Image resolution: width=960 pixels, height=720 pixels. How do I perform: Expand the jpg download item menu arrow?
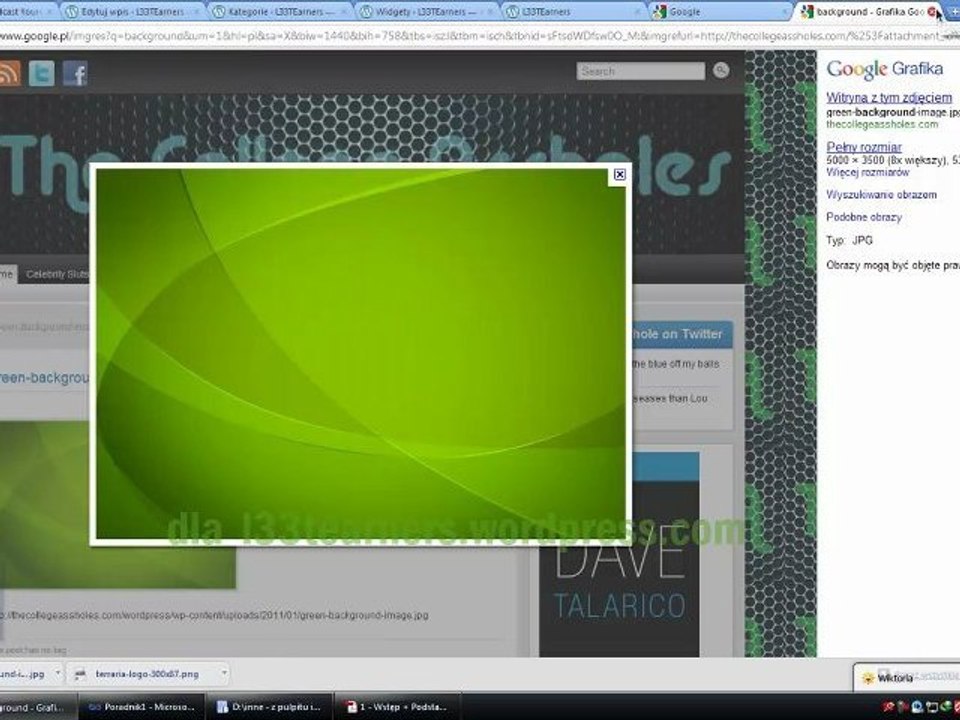58,673
